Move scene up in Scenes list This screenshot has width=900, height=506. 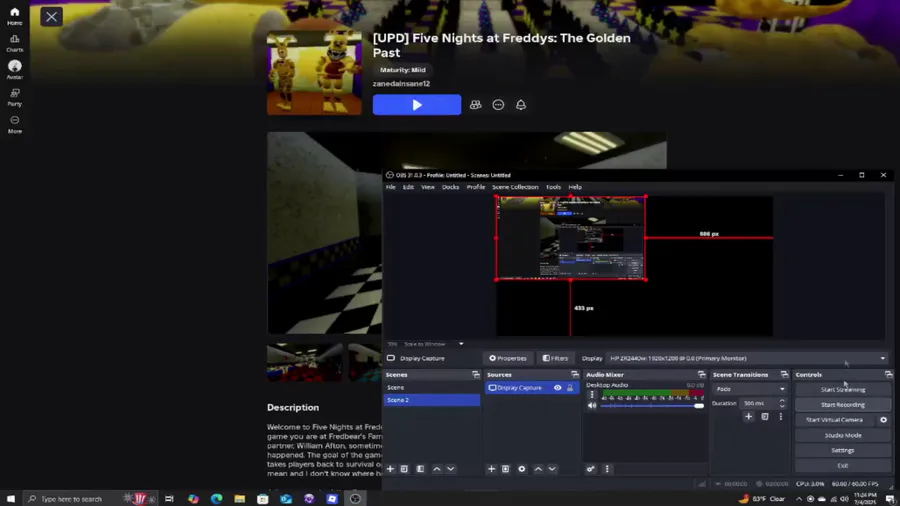tap(437, 469)
